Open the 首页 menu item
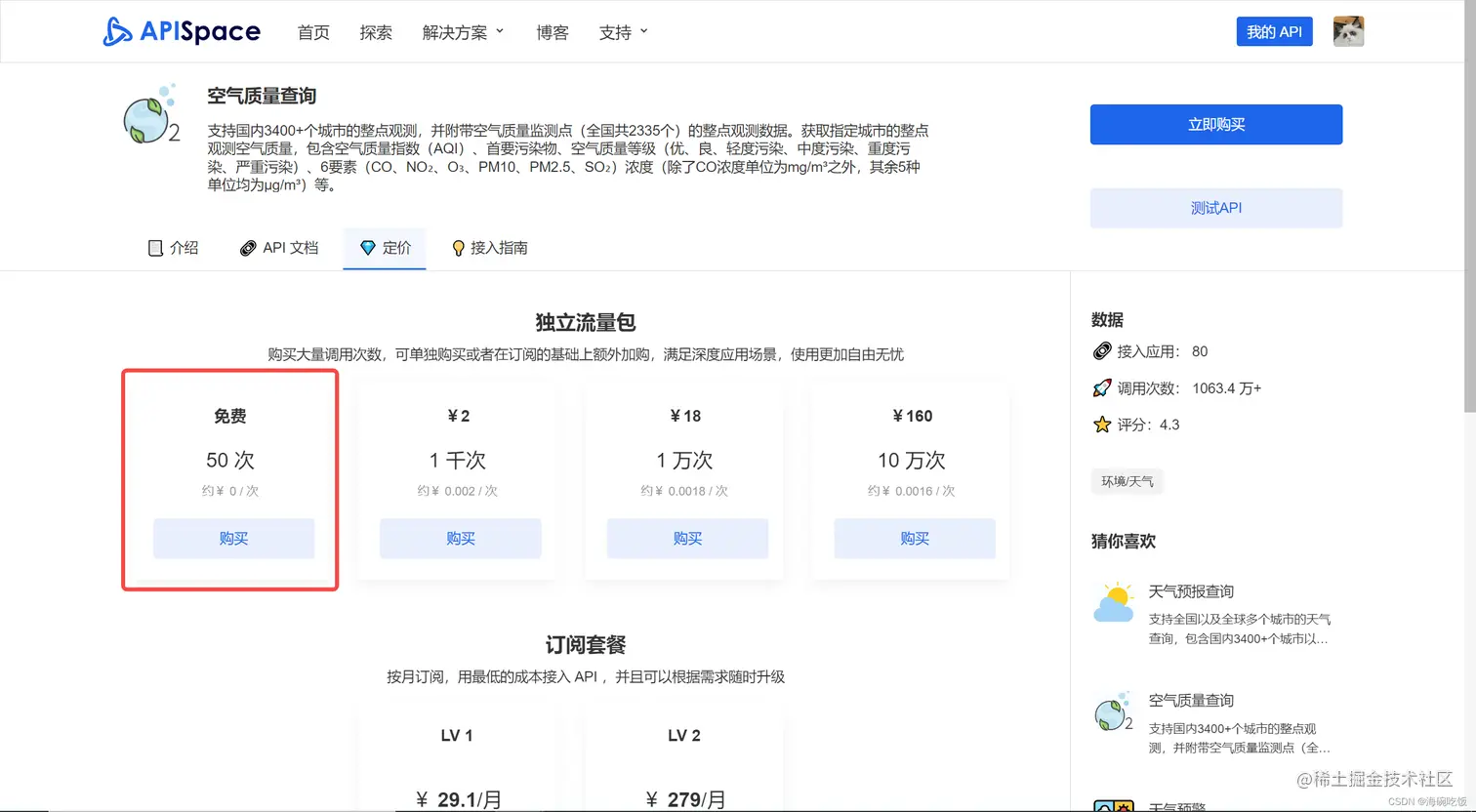Image resolution: width=1476 pixels, height=812 pixels. [313, 31]
